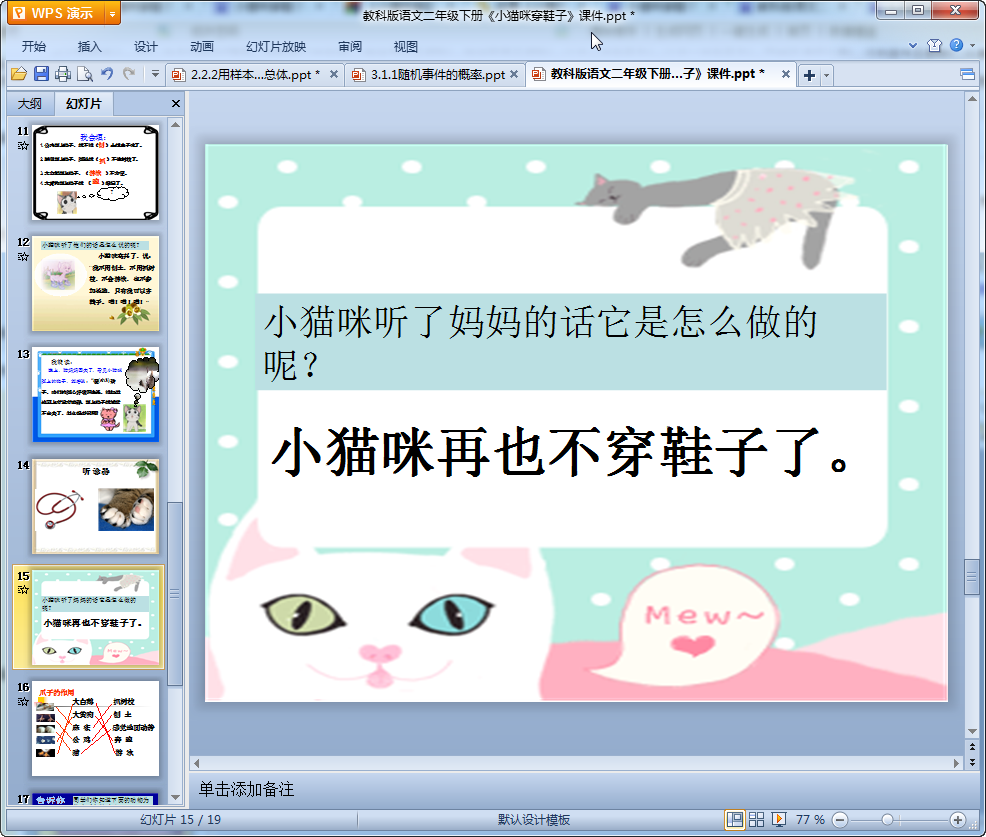
Task: Switch to slide sorter view icon
Action: [756, 819]
